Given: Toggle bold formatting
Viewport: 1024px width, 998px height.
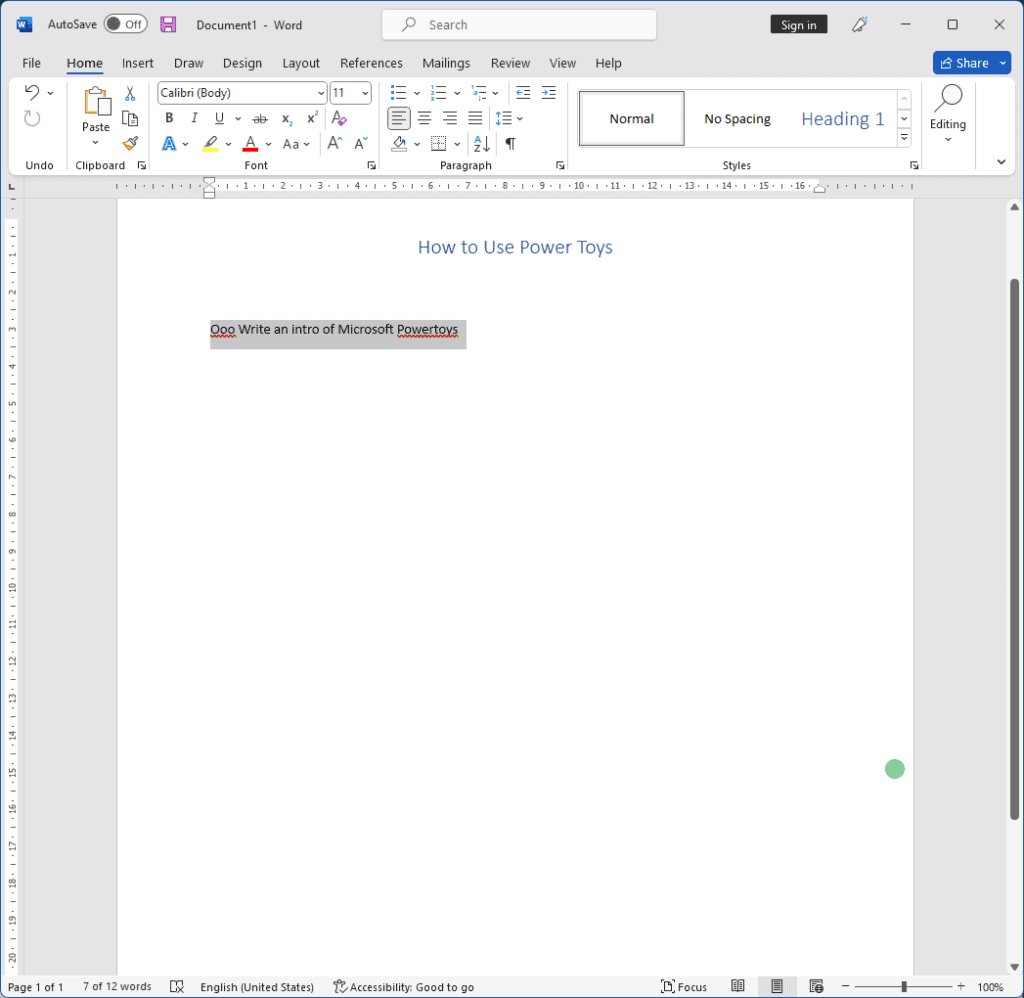Looking at the screenshot, I should (x=169, y=118).
